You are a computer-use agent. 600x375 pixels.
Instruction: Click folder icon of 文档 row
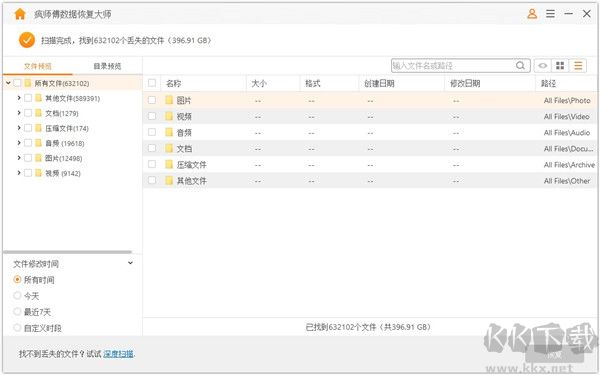tap(169, 148)
